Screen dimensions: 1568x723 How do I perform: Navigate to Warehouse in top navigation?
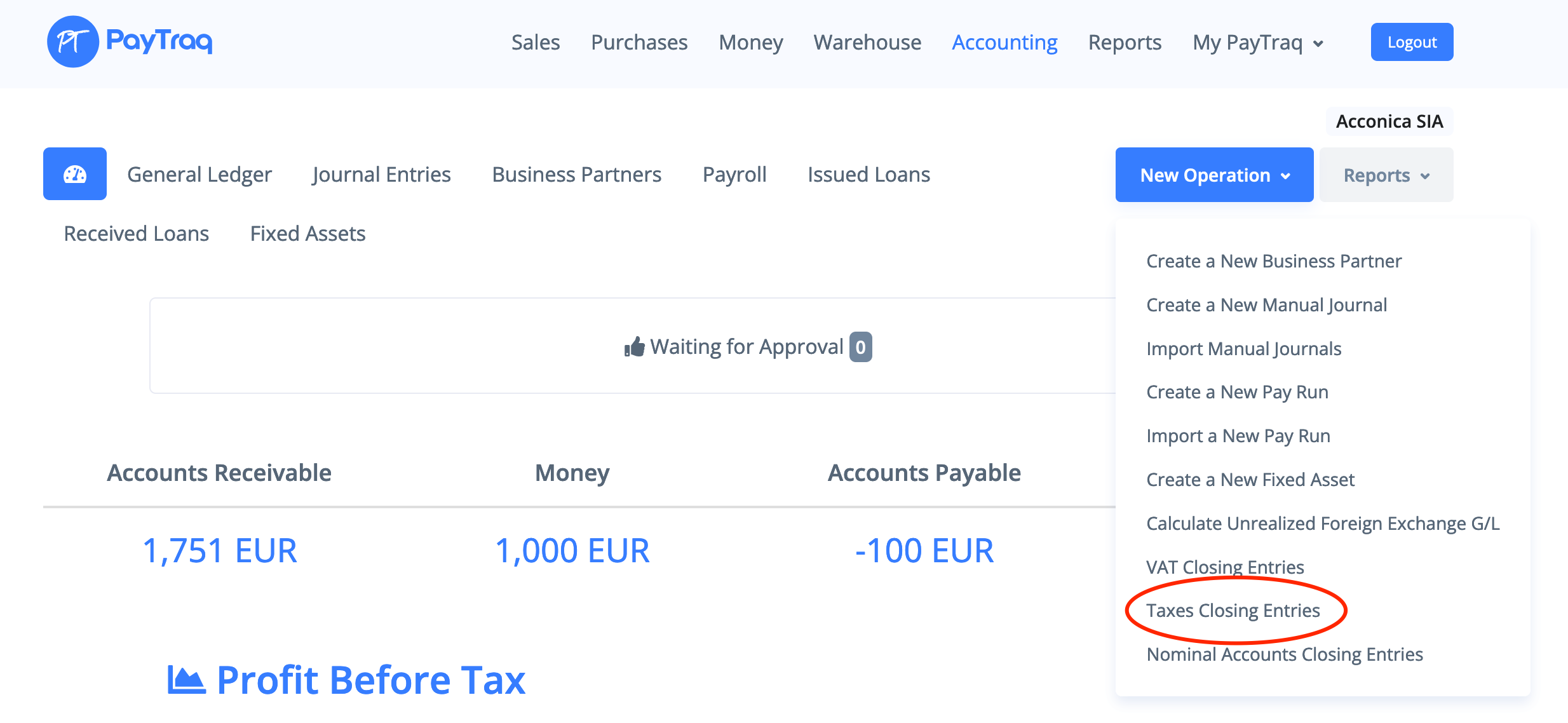[x=867, y=43]
